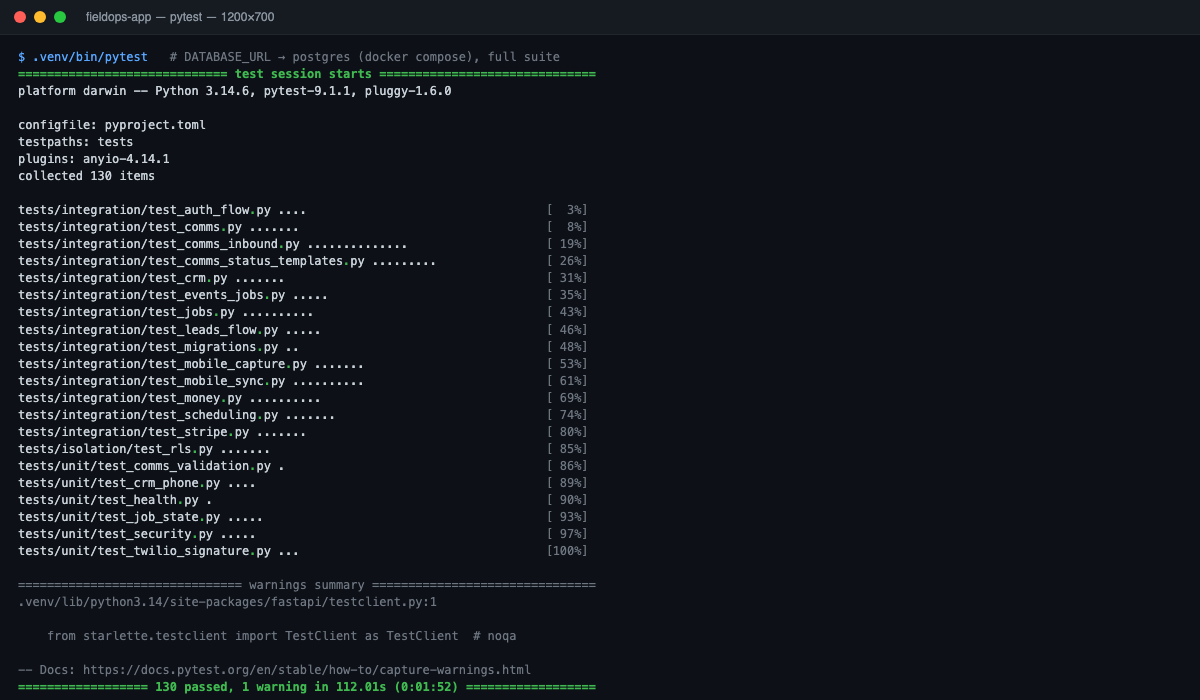Select the 'platform darwin -- Python 3.14.6' line

(235, 91)
